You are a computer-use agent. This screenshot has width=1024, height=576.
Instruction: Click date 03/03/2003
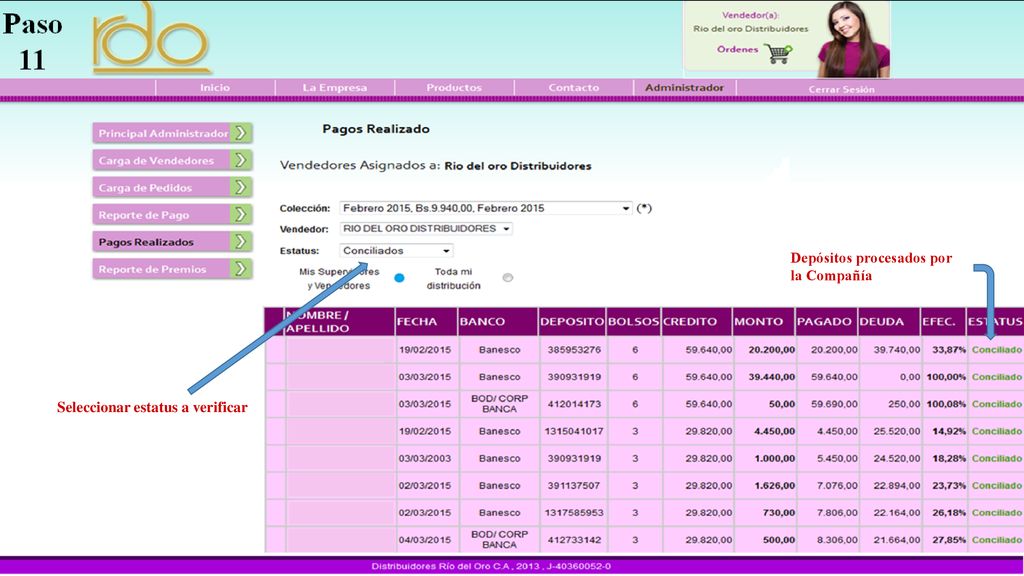pyautogui.click(x=425, y=458)
